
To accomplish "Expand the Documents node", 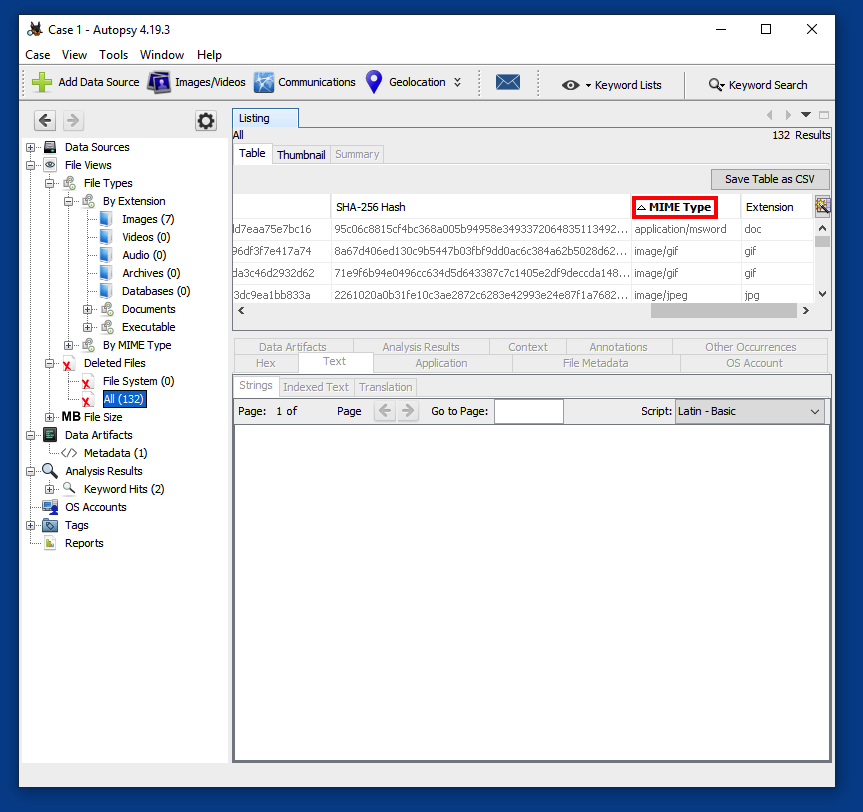I will pos(88,309).
